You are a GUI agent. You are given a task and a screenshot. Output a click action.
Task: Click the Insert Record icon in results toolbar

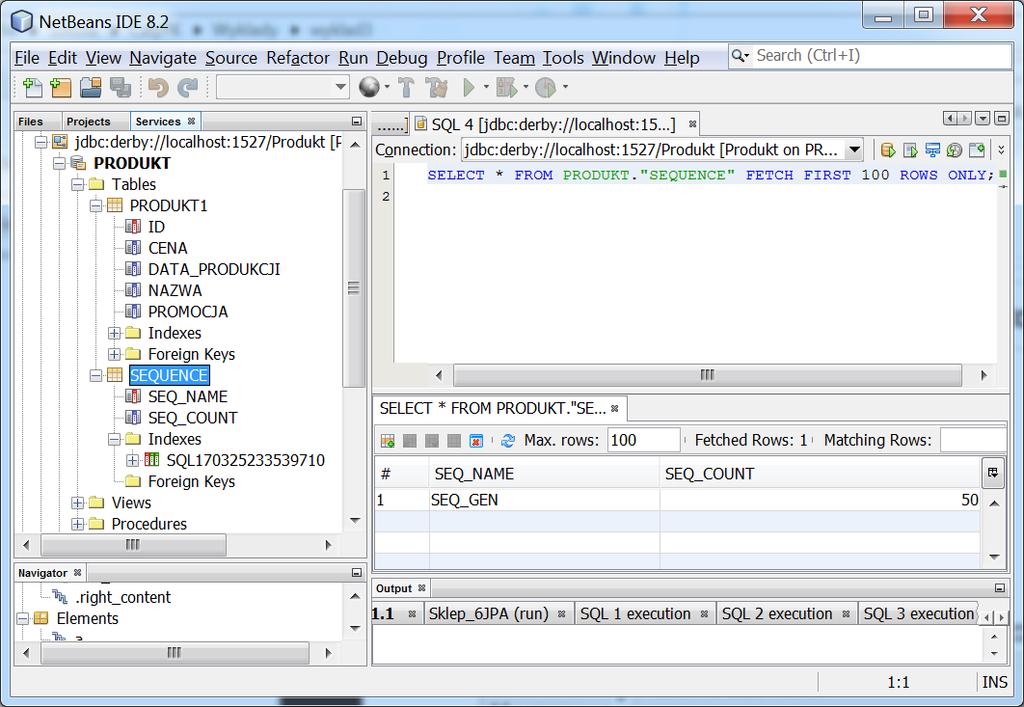387,441
